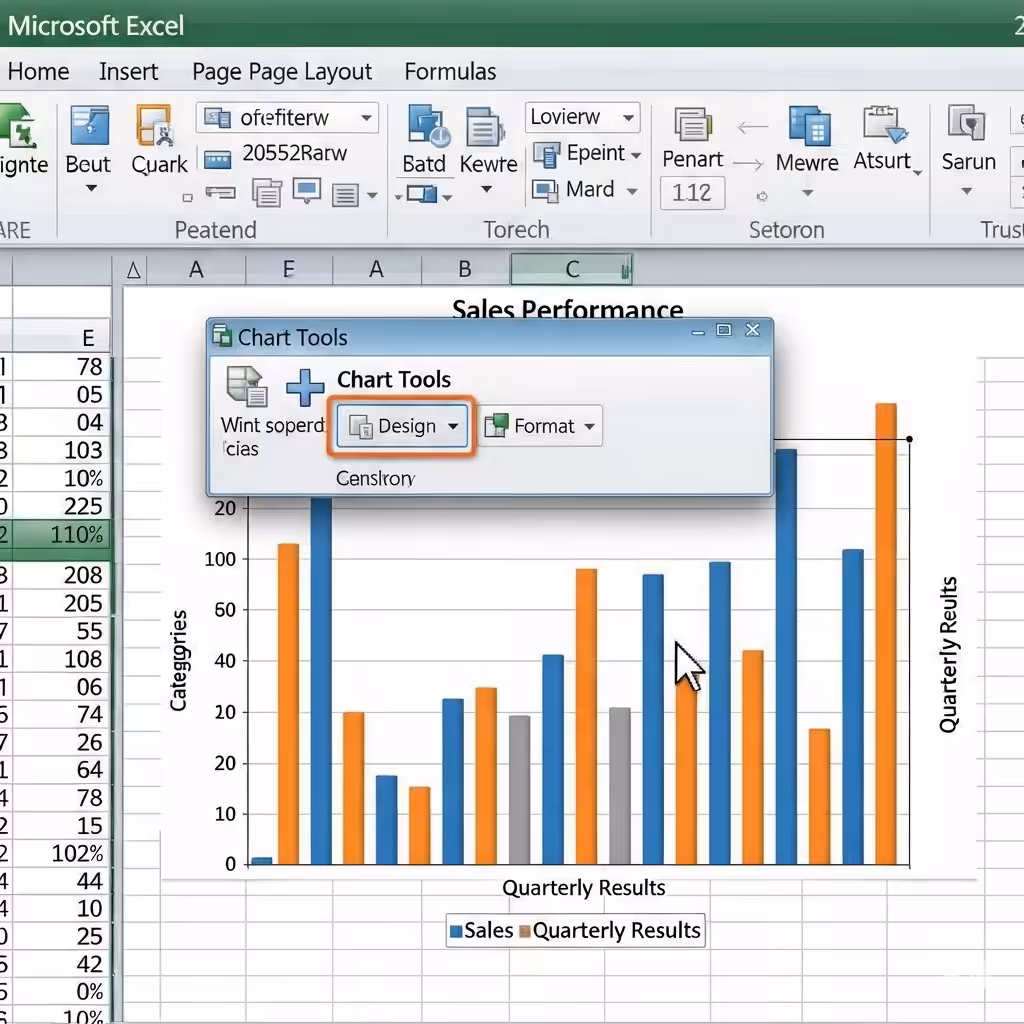Click the 20552Rarw item icon
This screenshot has width=1024, height=1024.
click(217, 158)
